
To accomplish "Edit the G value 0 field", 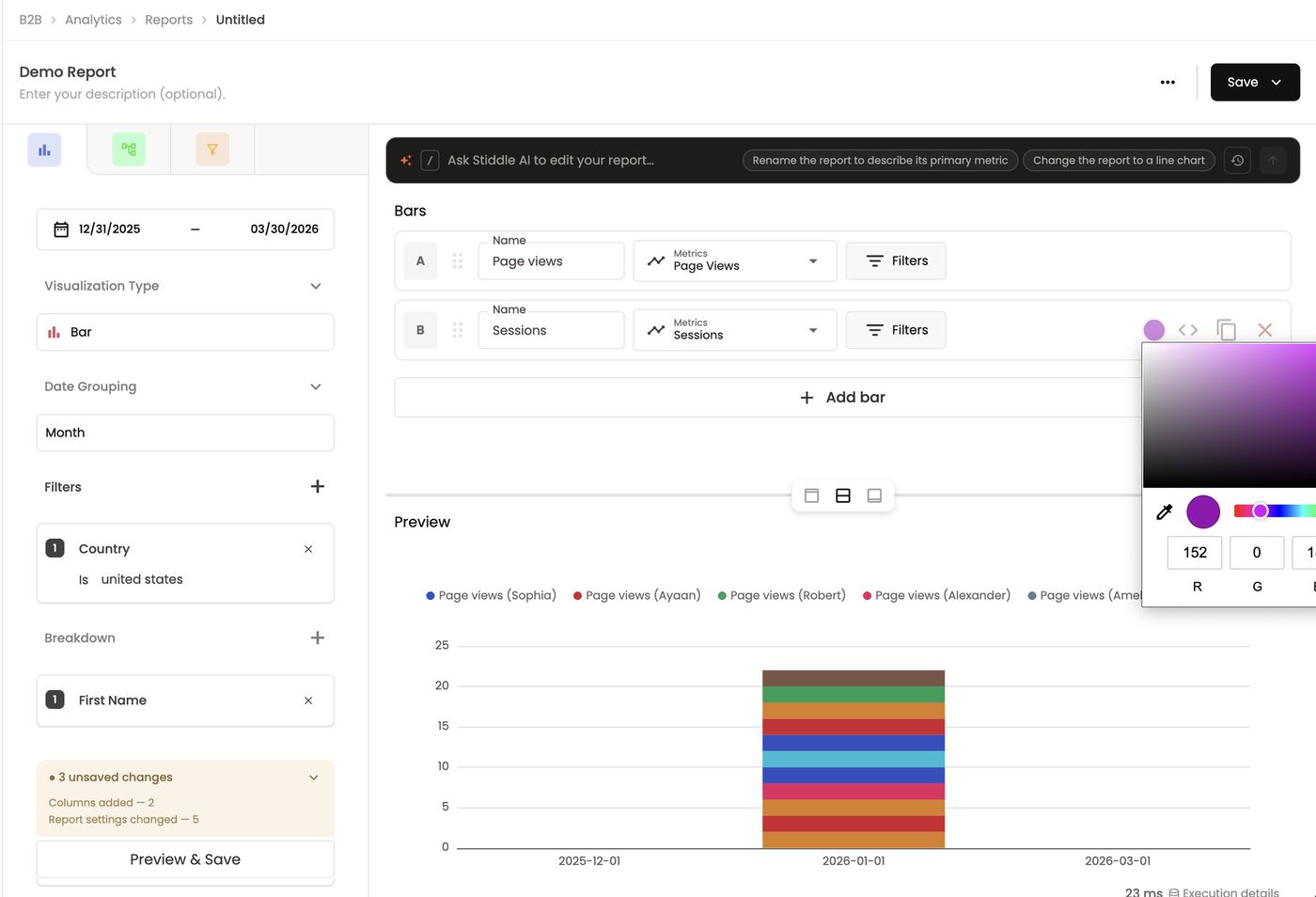I will coord(1257,553).
